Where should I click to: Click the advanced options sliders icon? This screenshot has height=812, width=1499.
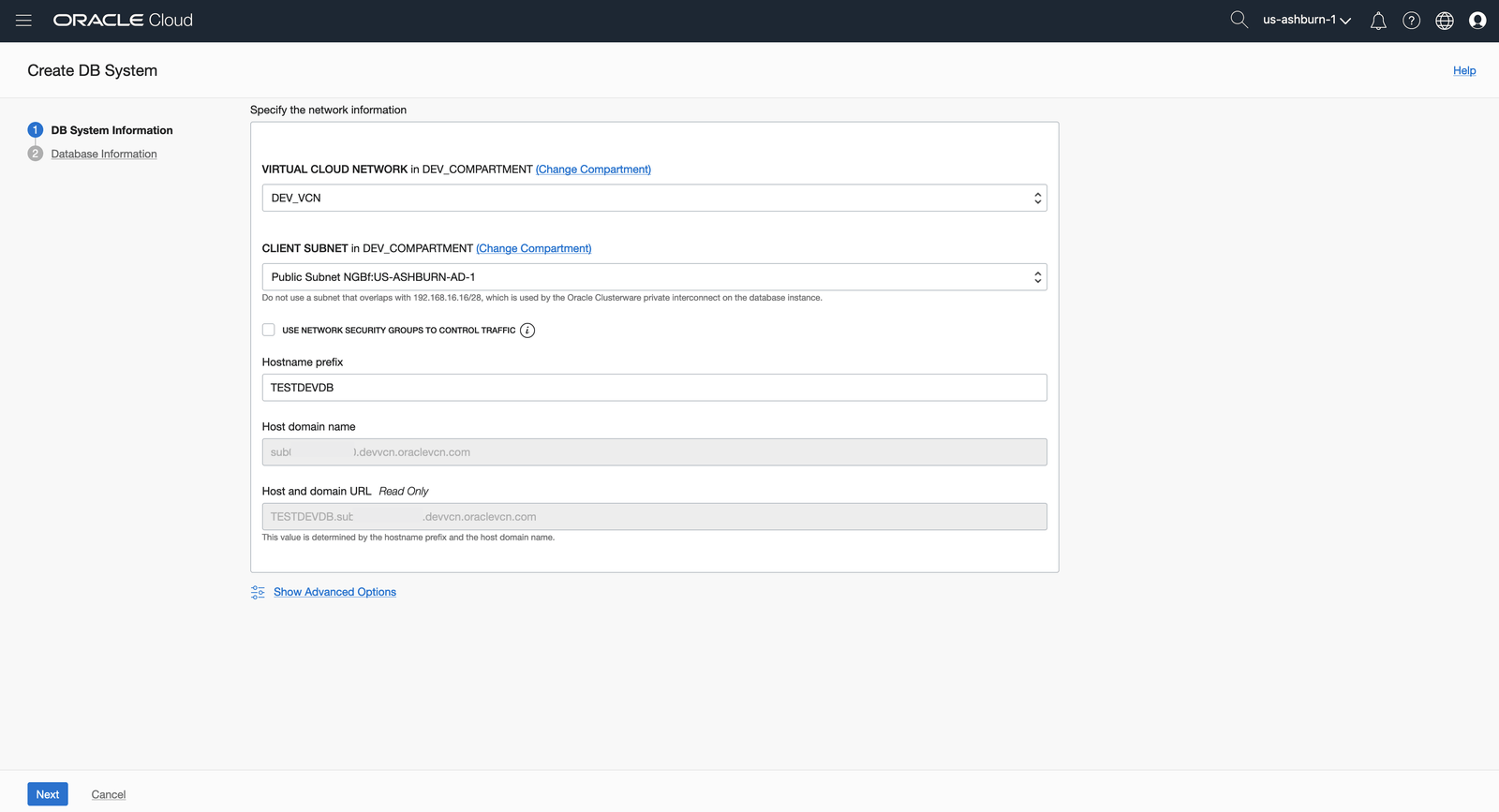coord(258,592)
